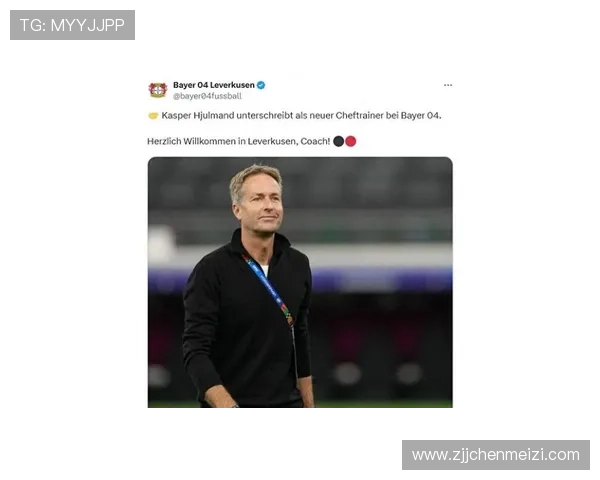Viewport: 600px width, 480px height.
Task: Click the Bayer 04 Leverkusen club crest avatar
Action: click(158, 90)
